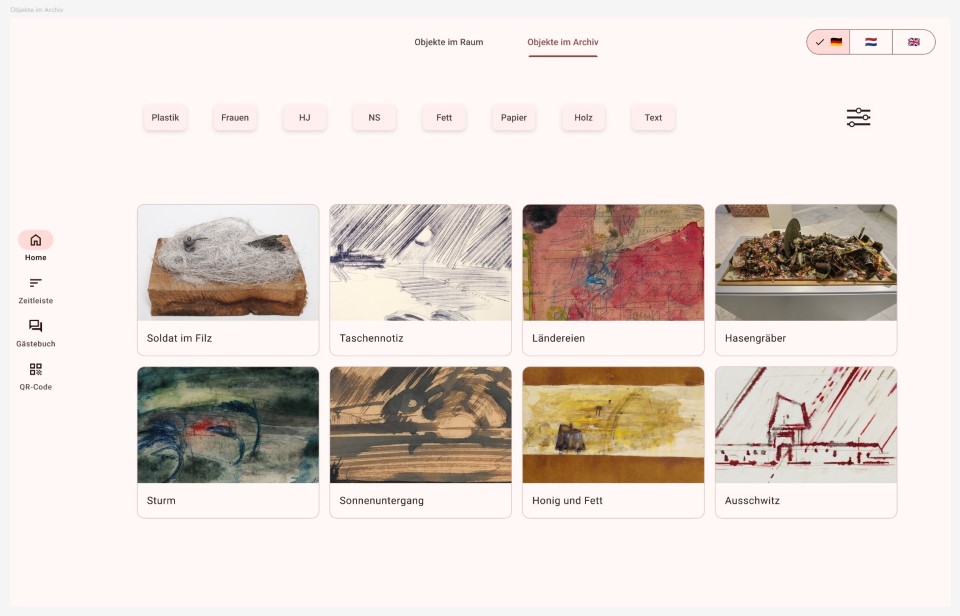Viewport: 960px width, 616px height.
Task: Select the Objekte im Archiv tab
Action: [x=563, y=42]
